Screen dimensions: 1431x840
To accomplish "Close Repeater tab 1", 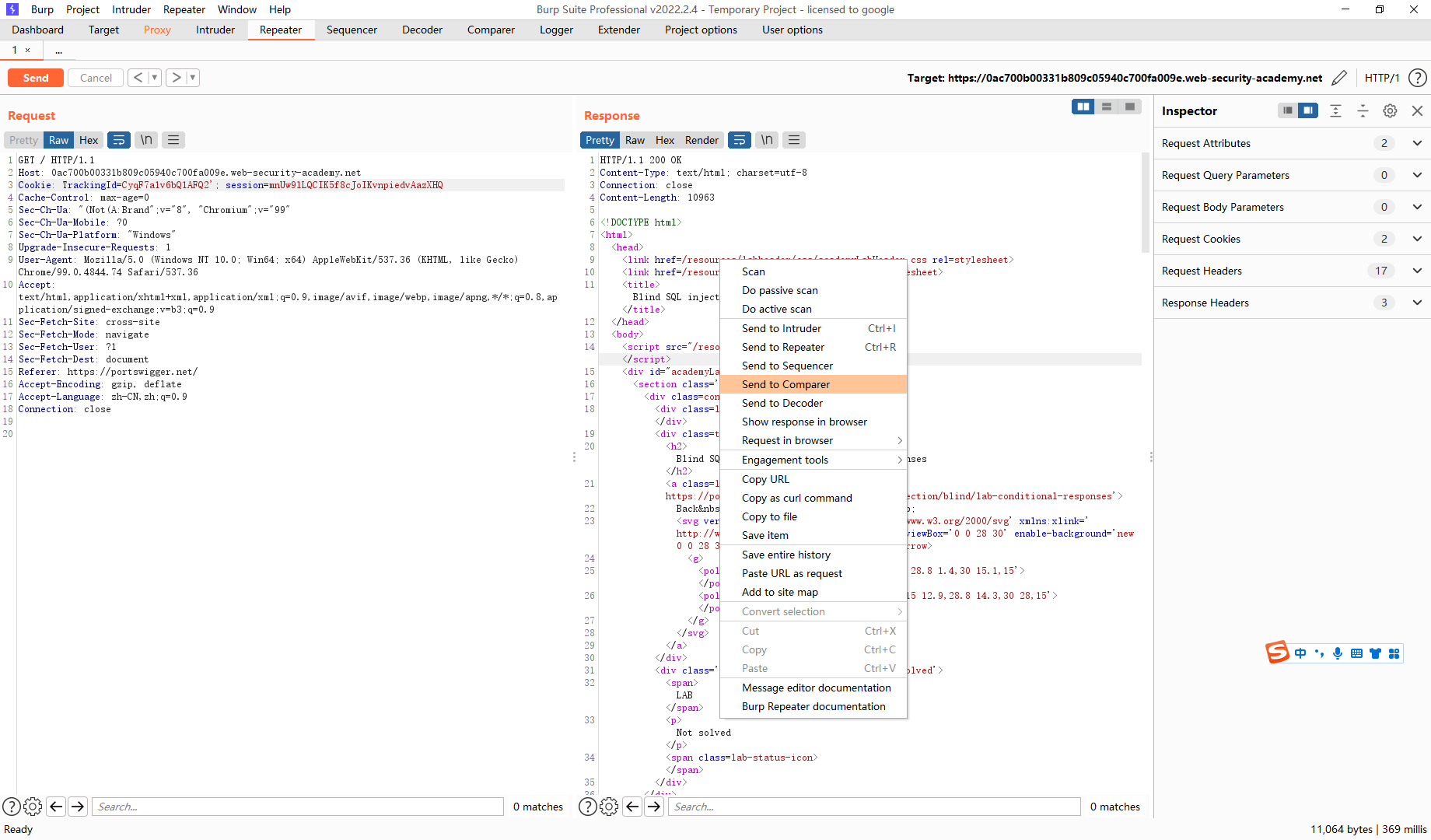I will click(28, 50).
